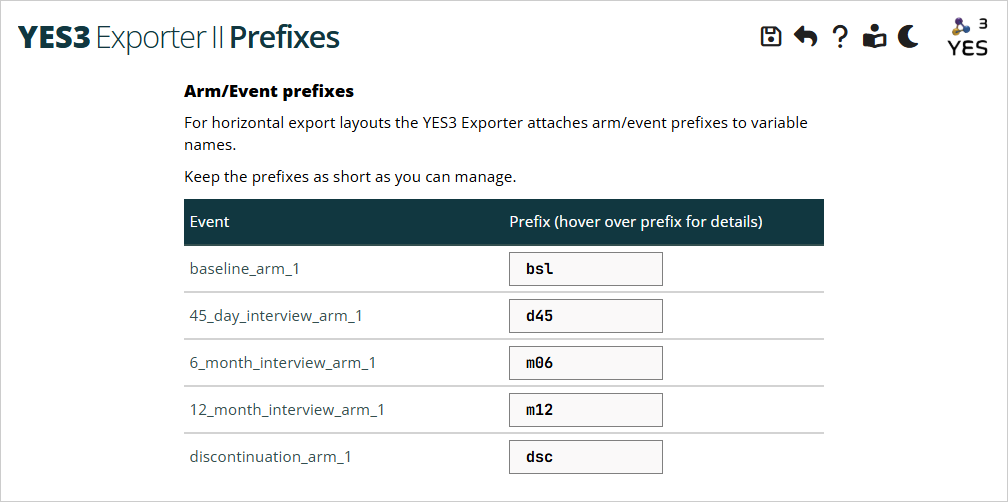The width and height of the screenshot is (1008, 502).
Task: Open the help question mark icon
Action: tap(840, 37)
